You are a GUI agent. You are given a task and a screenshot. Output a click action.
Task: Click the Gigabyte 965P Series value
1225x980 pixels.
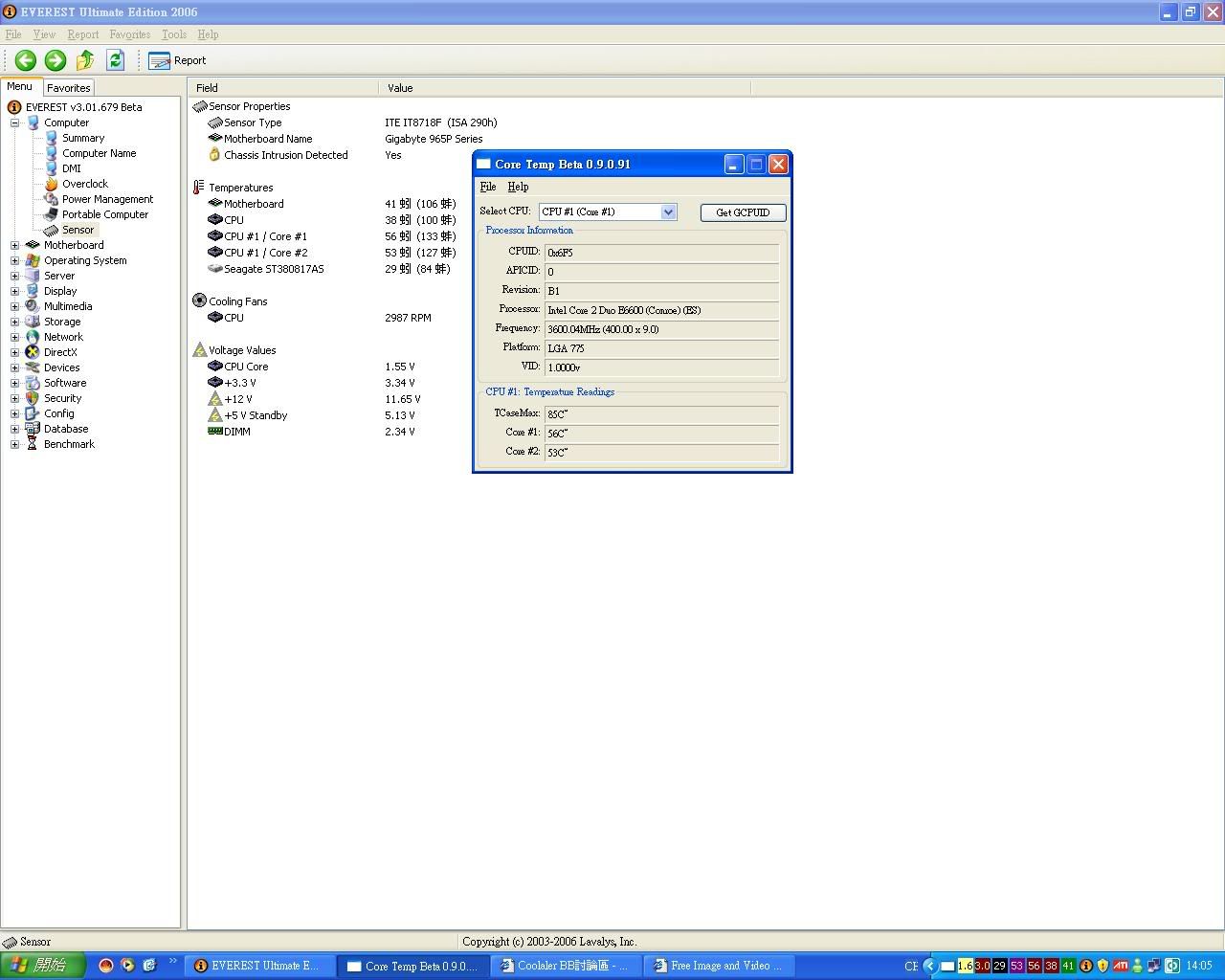click(x=434, y=139)
